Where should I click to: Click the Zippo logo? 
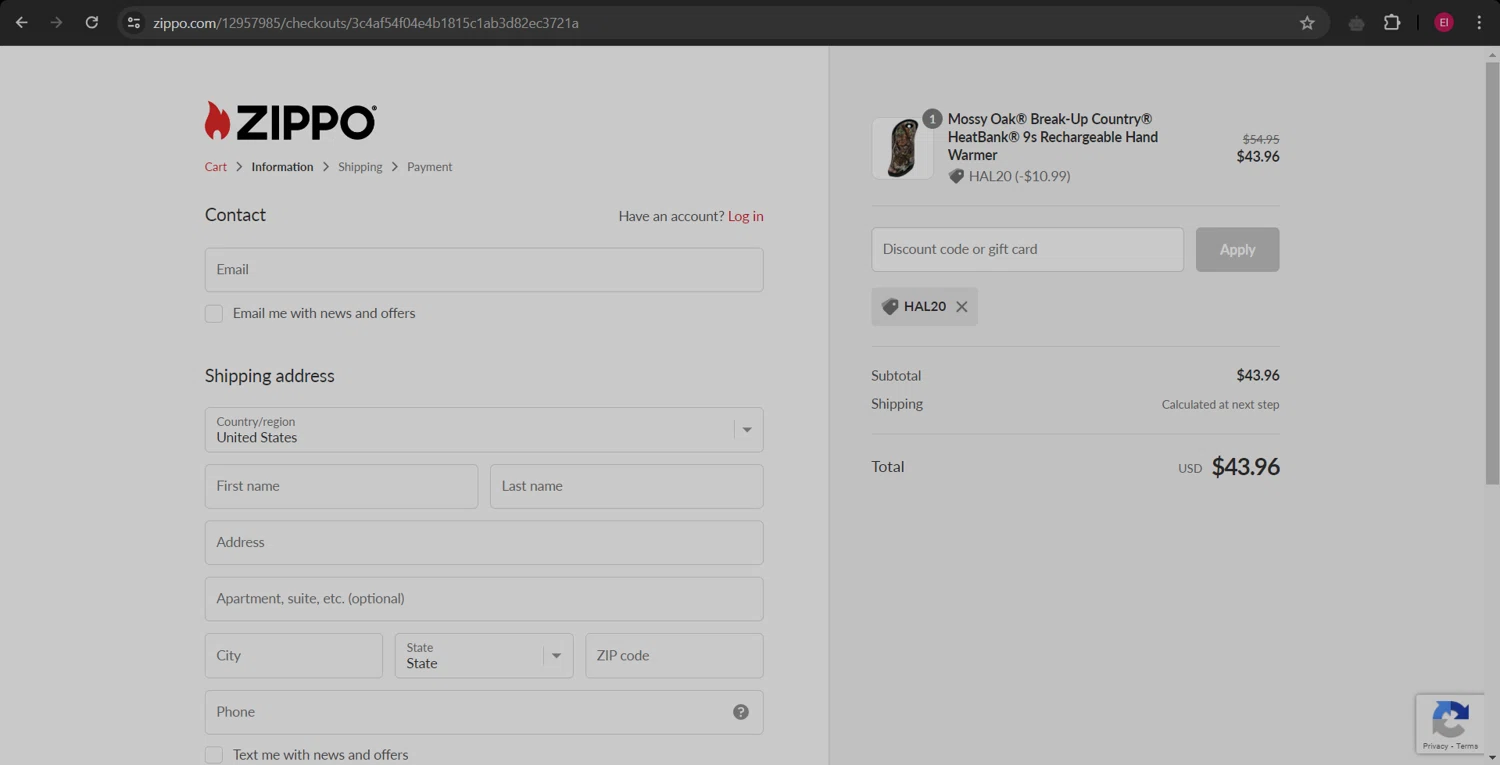(290, 121)
